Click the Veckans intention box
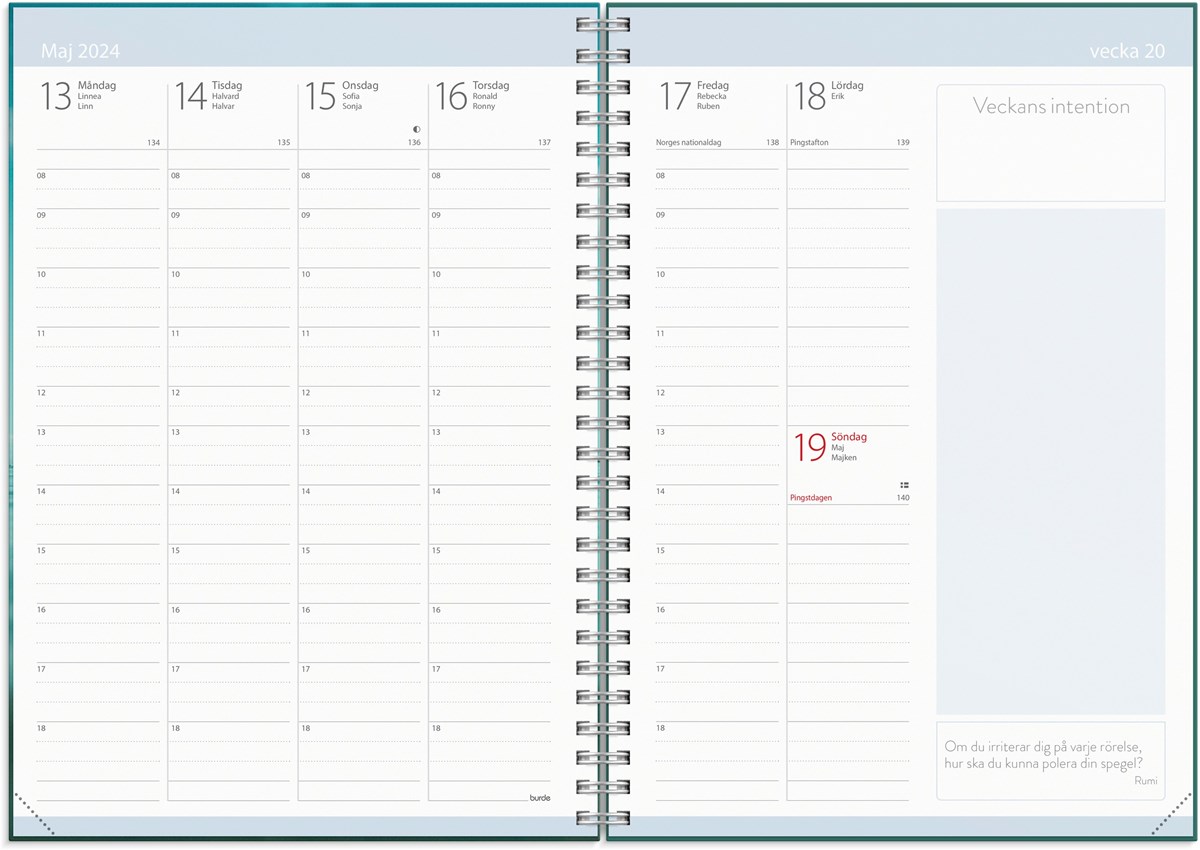Viewport: 1200px width, 850px height. click(1050, 142)
